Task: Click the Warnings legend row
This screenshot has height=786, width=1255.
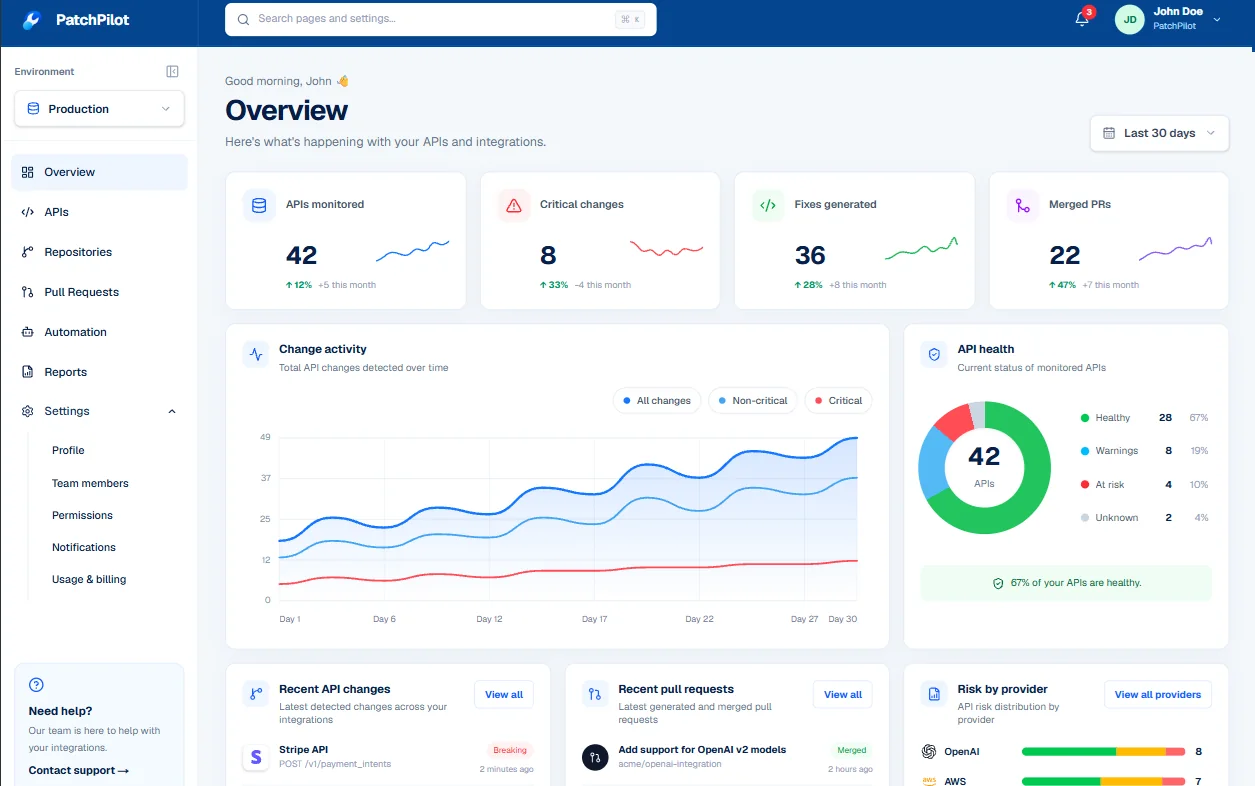Action: (x=1145, y=451)
